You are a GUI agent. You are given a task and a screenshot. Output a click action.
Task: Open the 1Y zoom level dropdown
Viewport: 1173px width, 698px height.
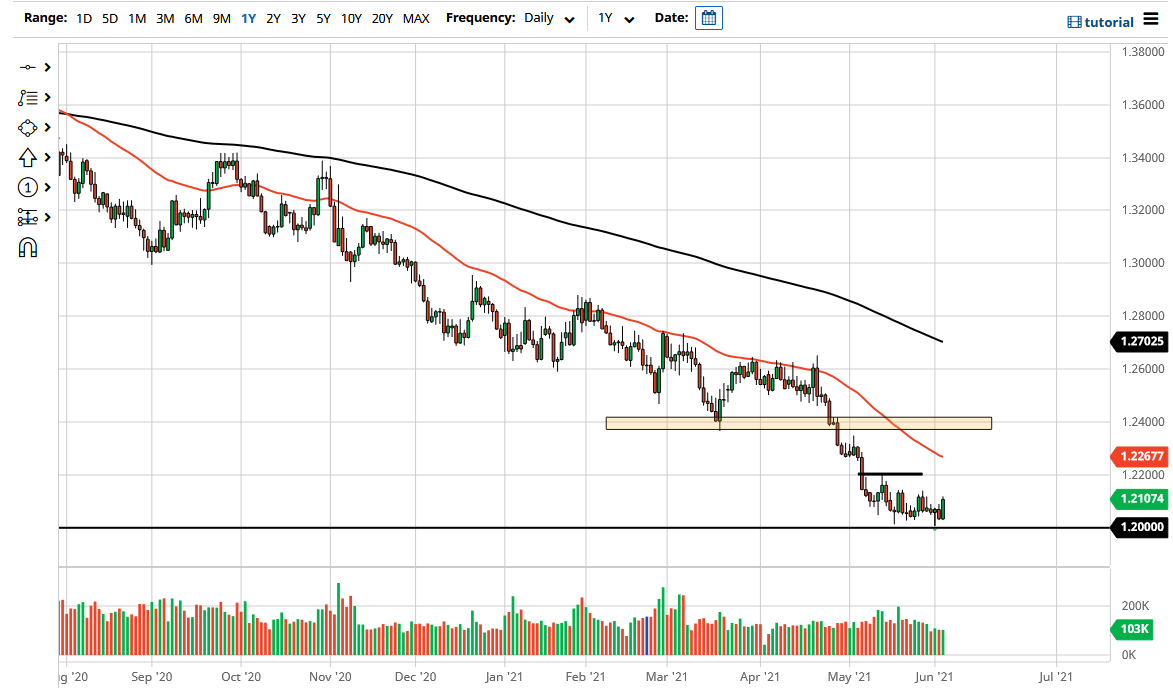(614, 18)
